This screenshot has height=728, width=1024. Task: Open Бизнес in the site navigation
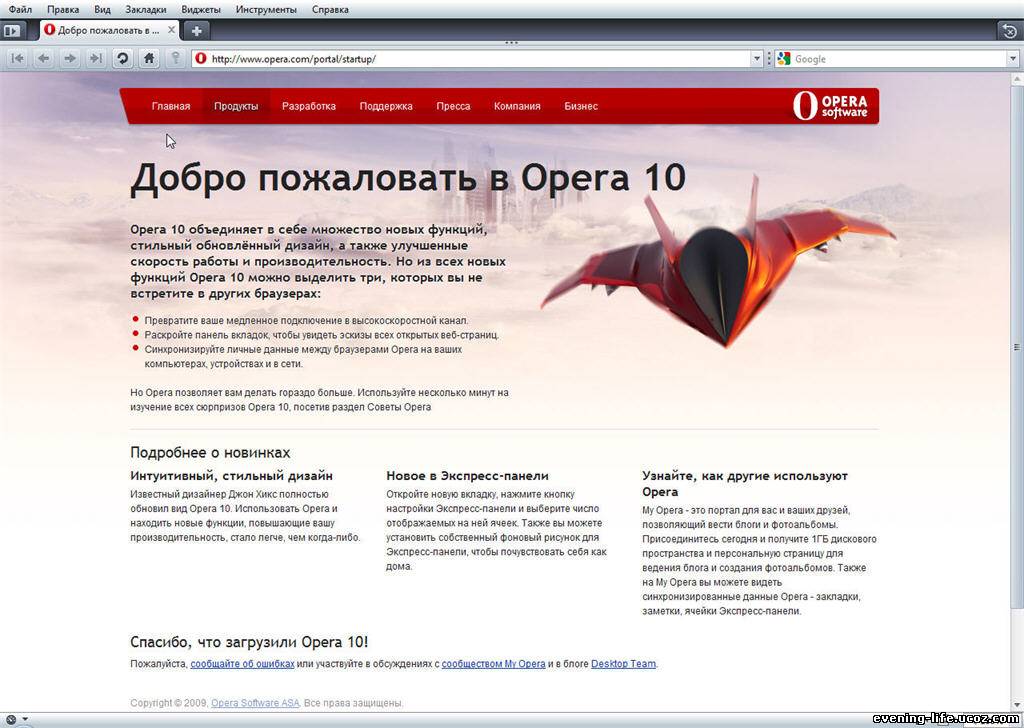(581, 106)
